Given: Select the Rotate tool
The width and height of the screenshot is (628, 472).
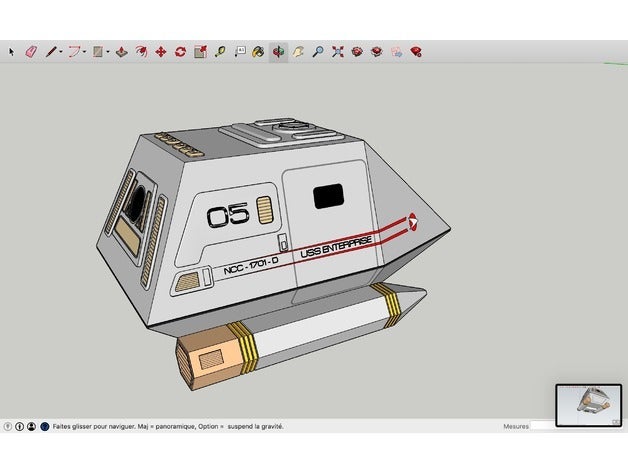Looking at the screenshot, I should 181,52.
